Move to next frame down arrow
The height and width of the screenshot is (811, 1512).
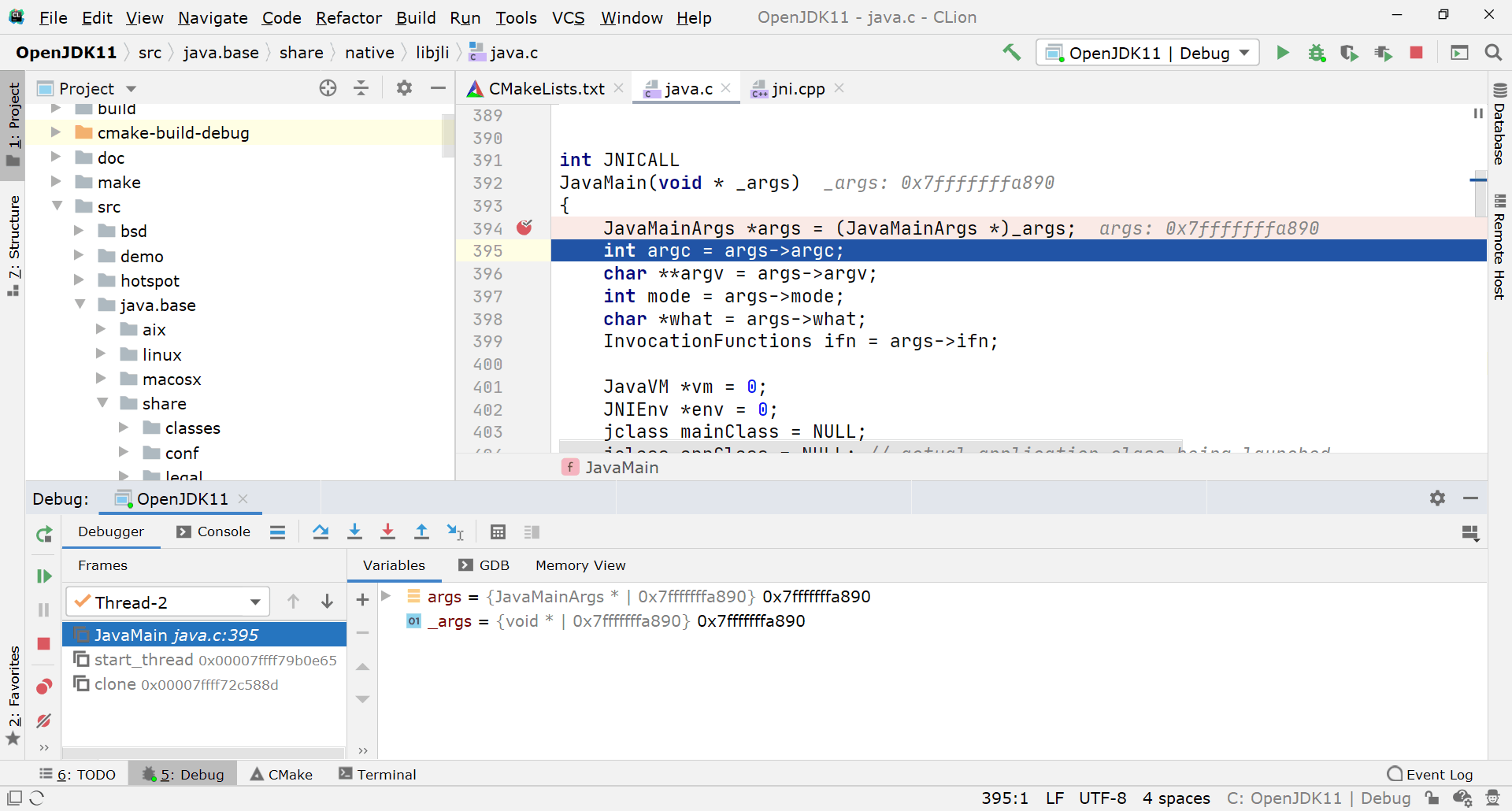327,602
